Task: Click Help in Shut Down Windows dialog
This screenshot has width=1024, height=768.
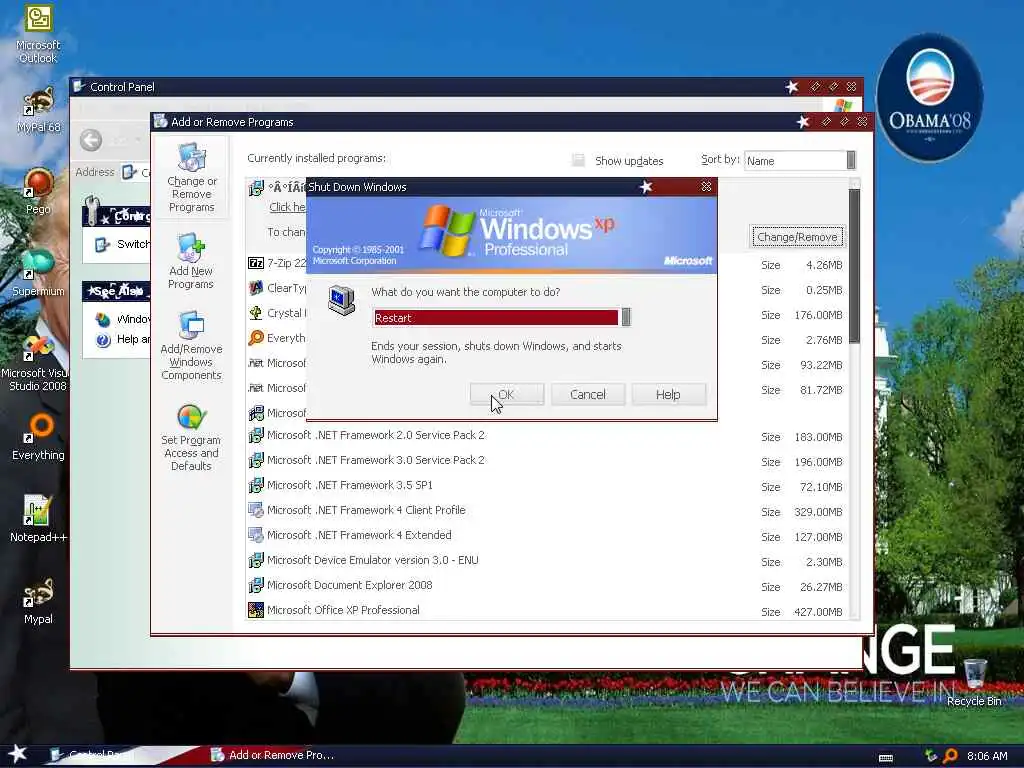Action: [668, 394]
